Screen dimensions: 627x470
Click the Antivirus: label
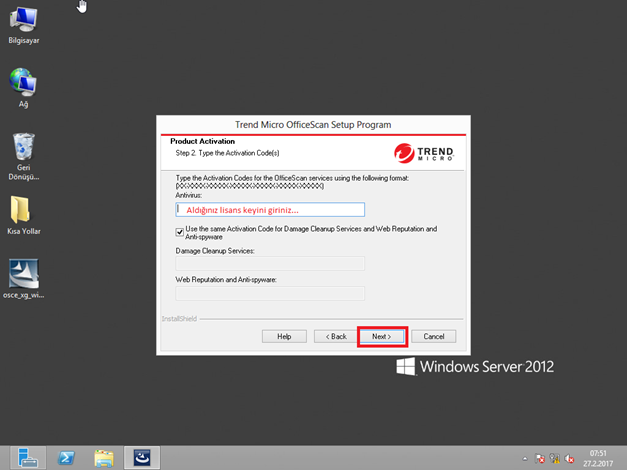click(189, 195)
